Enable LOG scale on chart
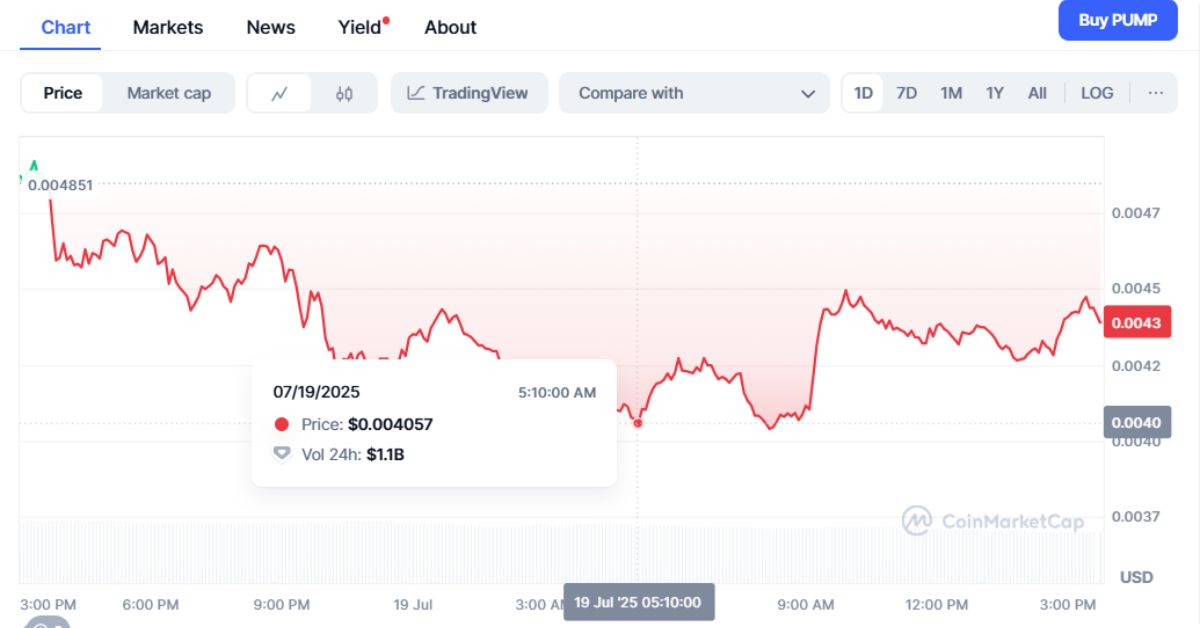 point(1096,93)
